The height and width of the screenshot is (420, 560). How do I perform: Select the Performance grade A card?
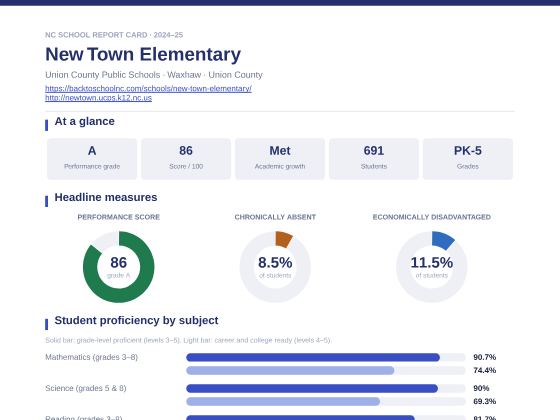[x=92, y=159]
